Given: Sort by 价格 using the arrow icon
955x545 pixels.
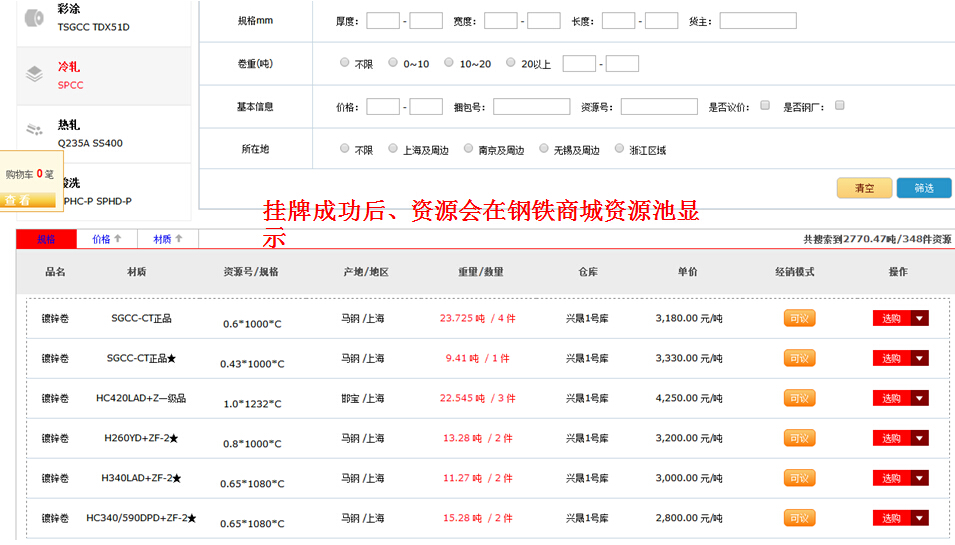Looking at the screenshot, I should pyautogui.click(x=118, y=239).
